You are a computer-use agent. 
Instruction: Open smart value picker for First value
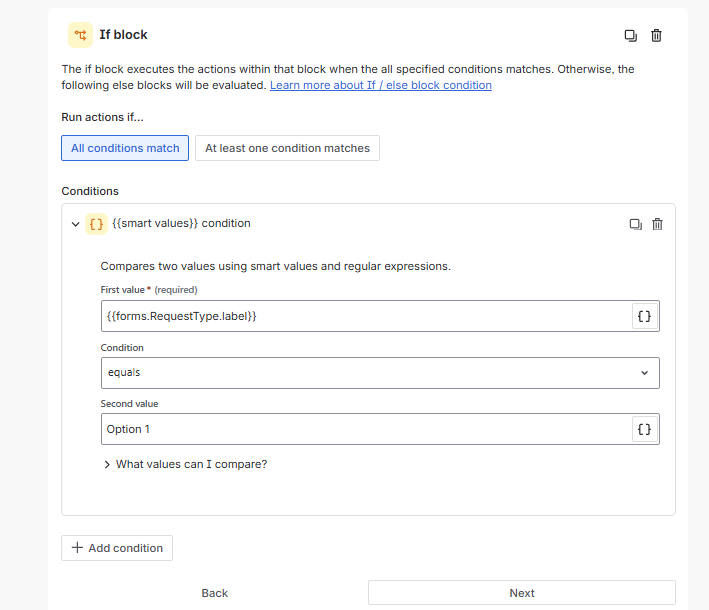click(645, 316)
